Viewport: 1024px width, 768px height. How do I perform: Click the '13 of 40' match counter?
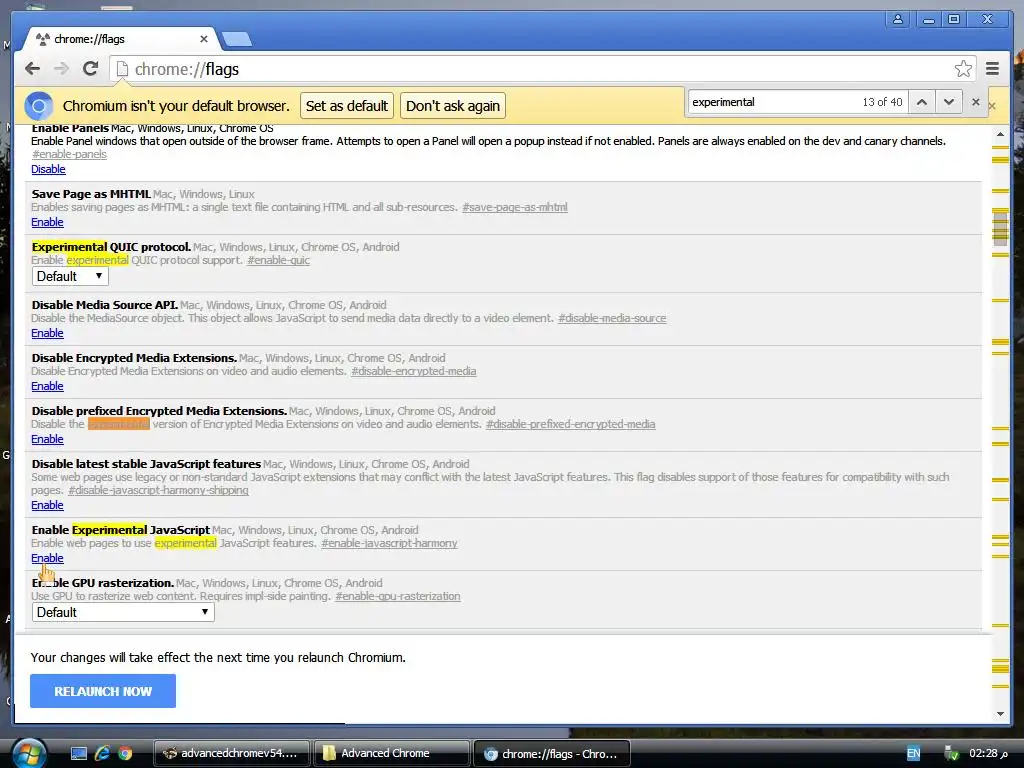tap(882, 102)
